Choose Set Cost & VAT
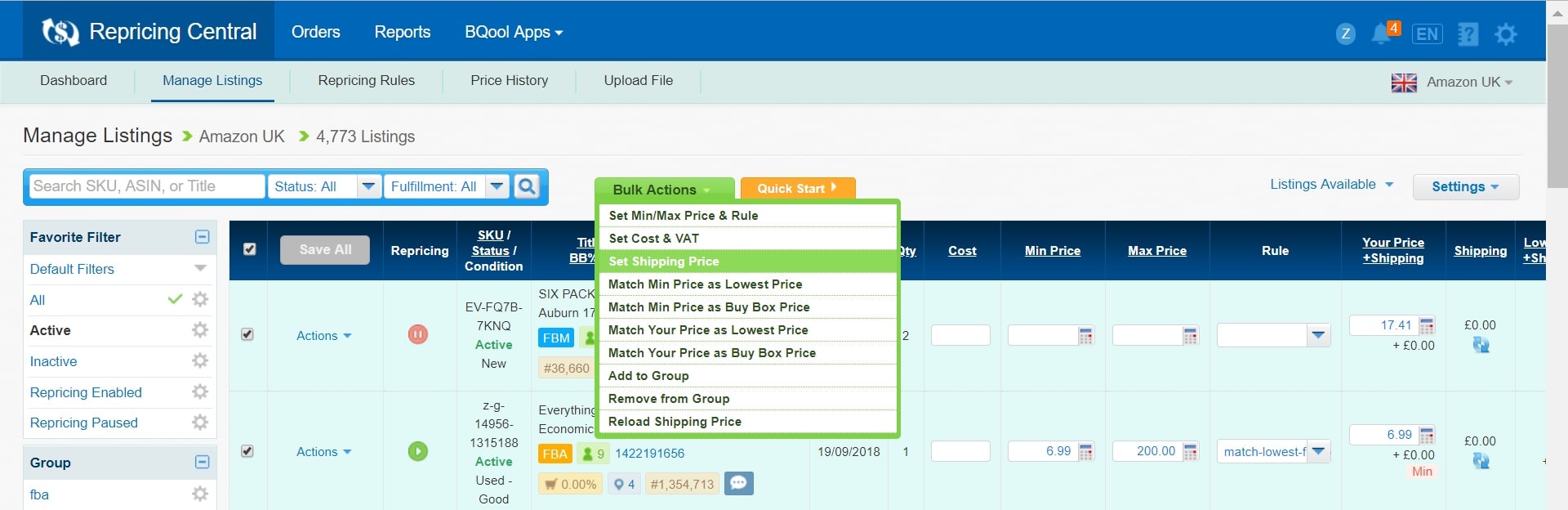Screen dimensions: 1568x510 pos(747,238)
